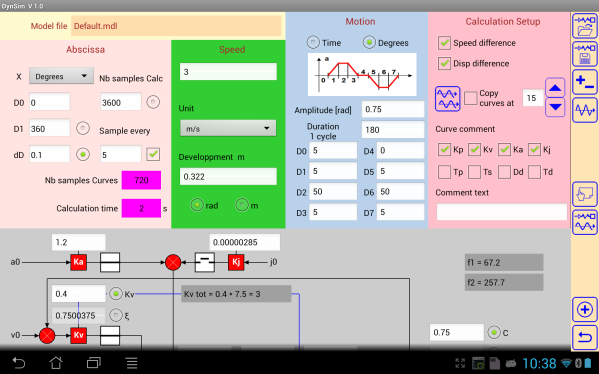Enable the Tp curve comment checkbox
The height and width of the screenshot is (374, 599).
444,172
